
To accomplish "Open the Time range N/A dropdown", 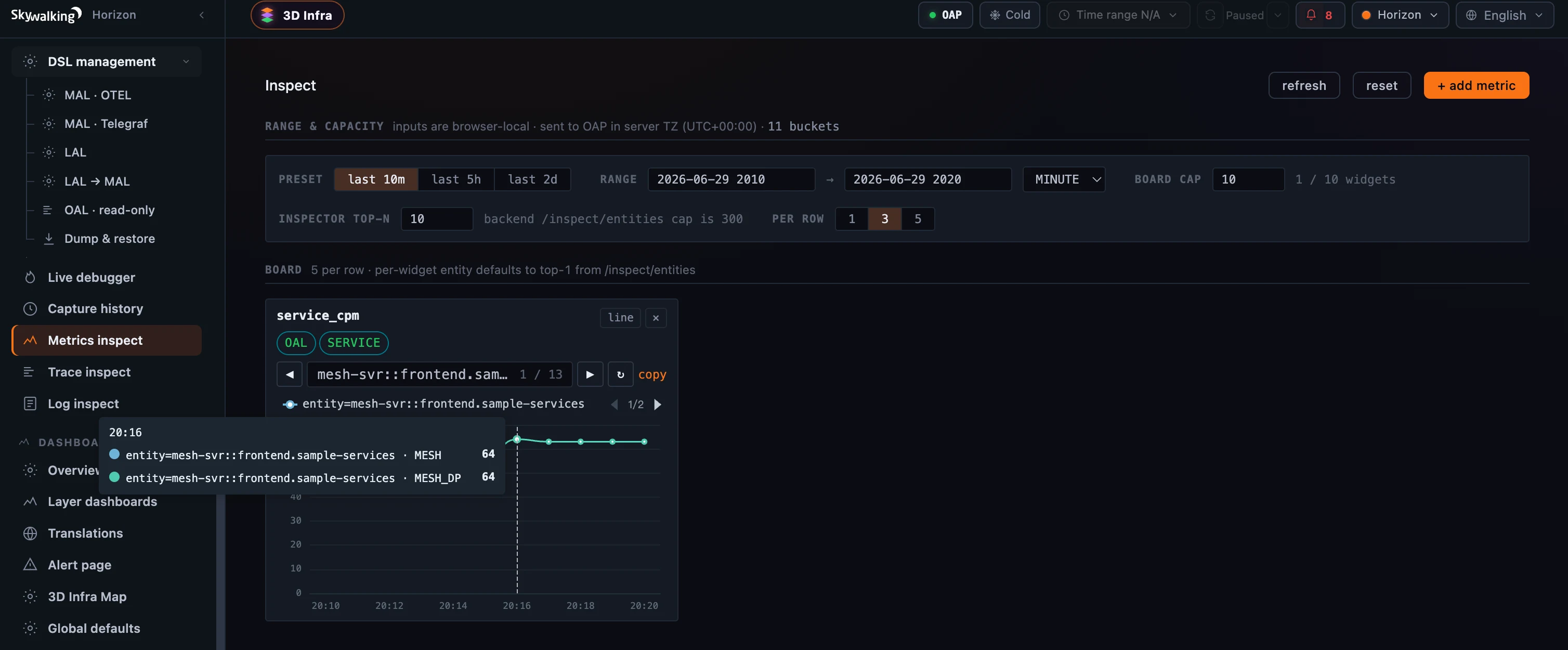I will pyautogui.click(x=1118, y=15).
